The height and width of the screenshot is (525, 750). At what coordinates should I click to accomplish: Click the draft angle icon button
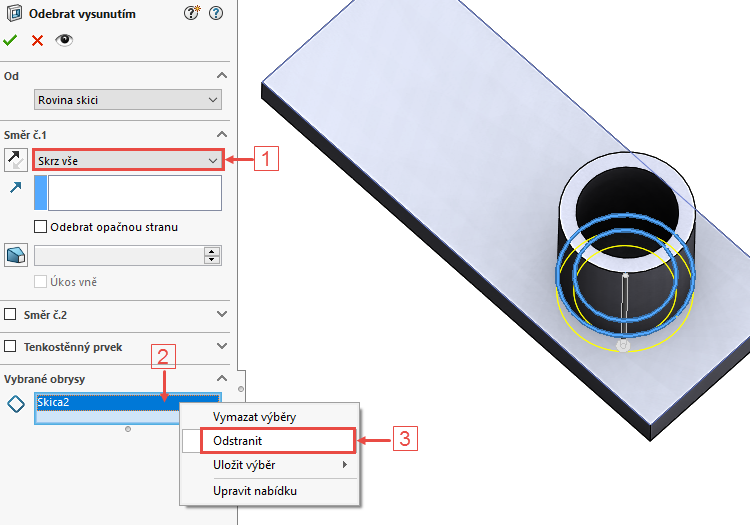pos(16,255)
